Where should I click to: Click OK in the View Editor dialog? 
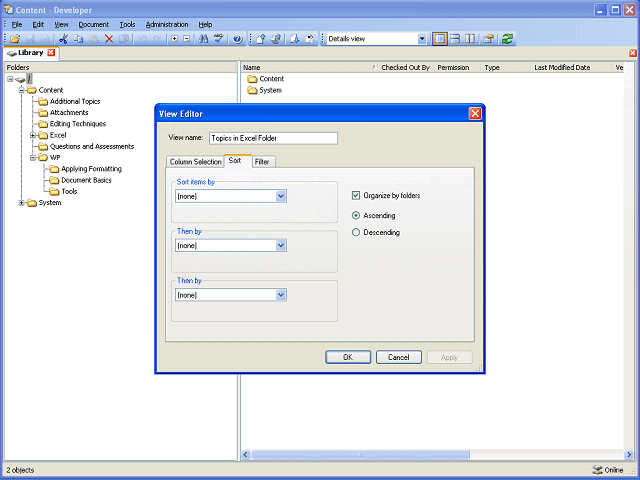(348, 357)
